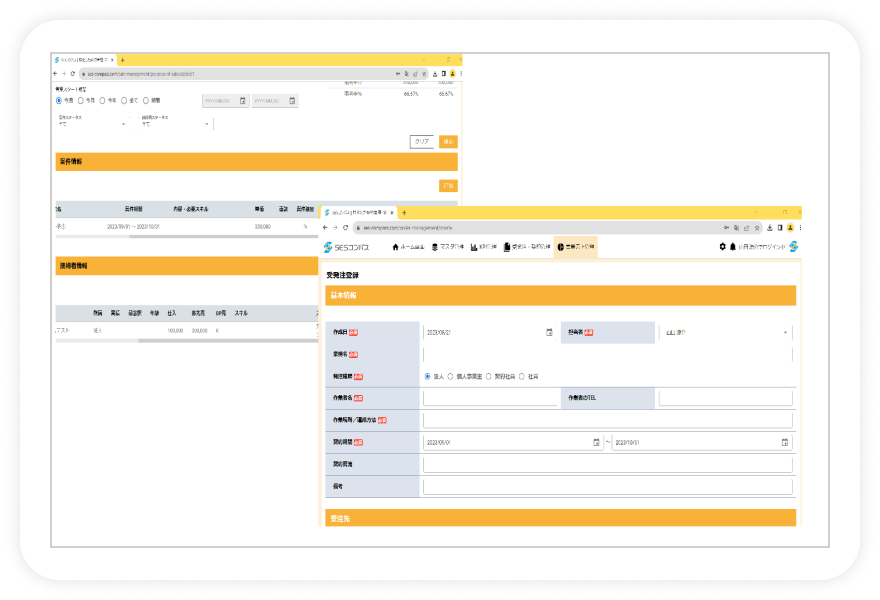Open the KPI管理 nav item
880x600 pixels.
(484, 247)
